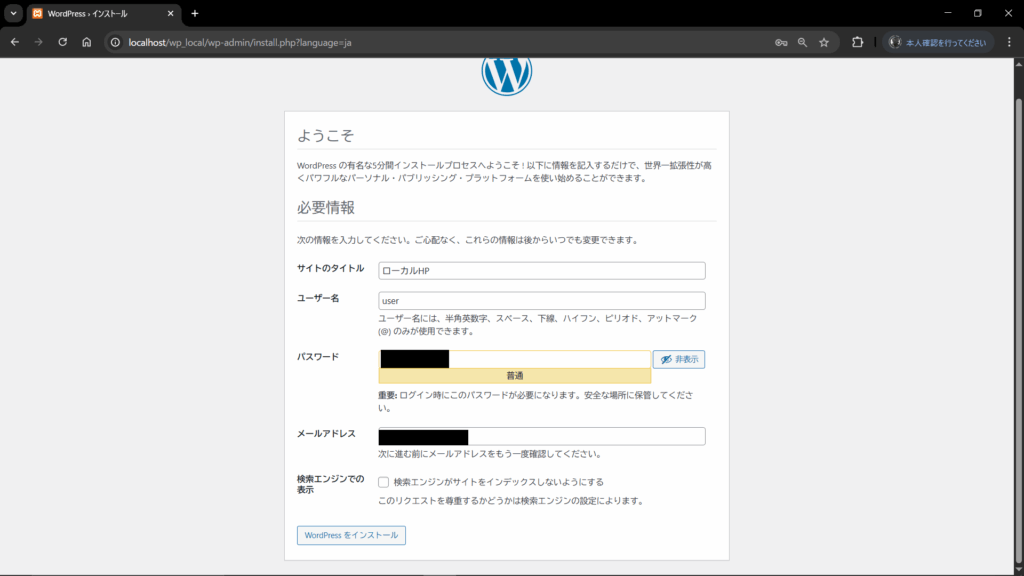
Task: Select the WordPress › インストール tab
Action: [104, 14]
